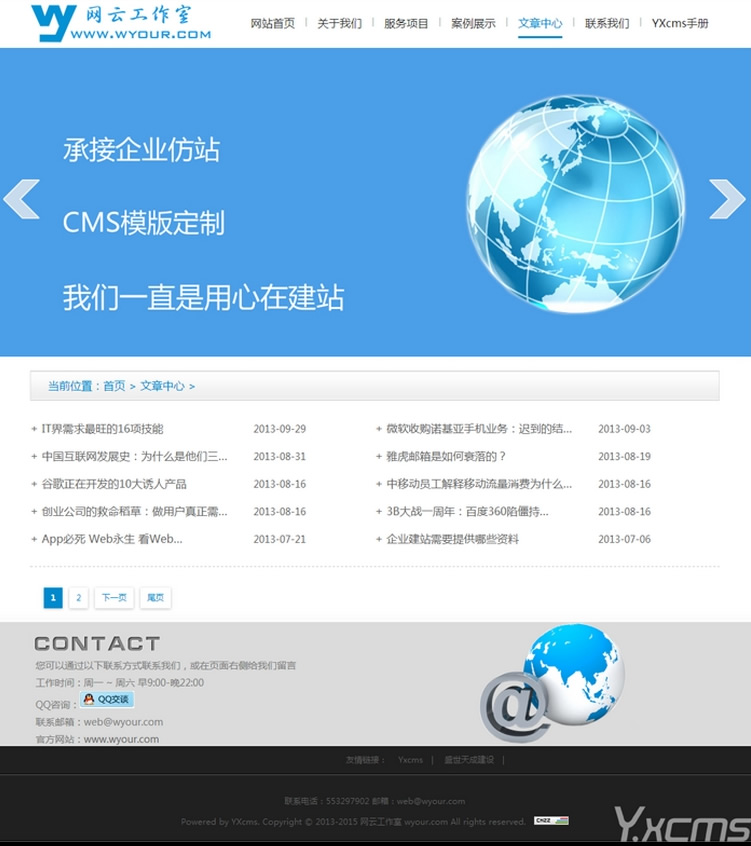This screenshot has width=751, height=846.
Task: Click the Yxcms friendly link in footer
Action: [410, 760]
